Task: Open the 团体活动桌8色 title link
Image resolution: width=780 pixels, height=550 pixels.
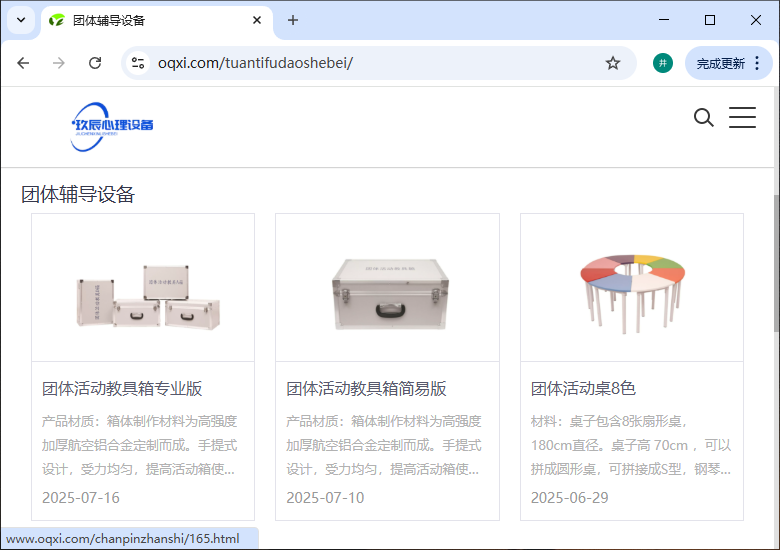Action: coord(583,389)
